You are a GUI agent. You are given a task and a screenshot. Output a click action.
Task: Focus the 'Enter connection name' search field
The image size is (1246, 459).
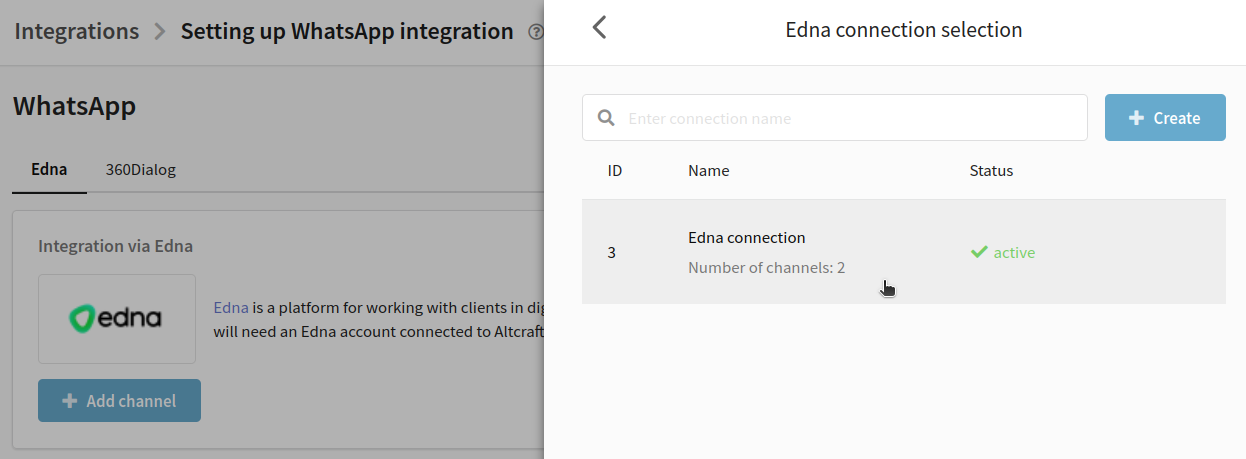834,118
